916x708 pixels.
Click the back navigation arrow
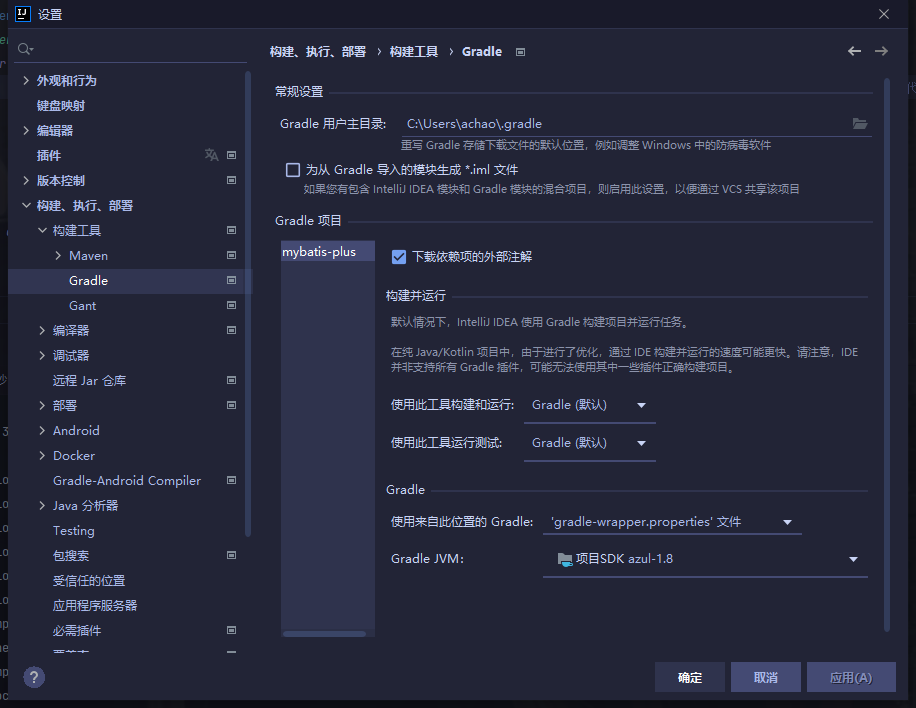coord(854,51)
